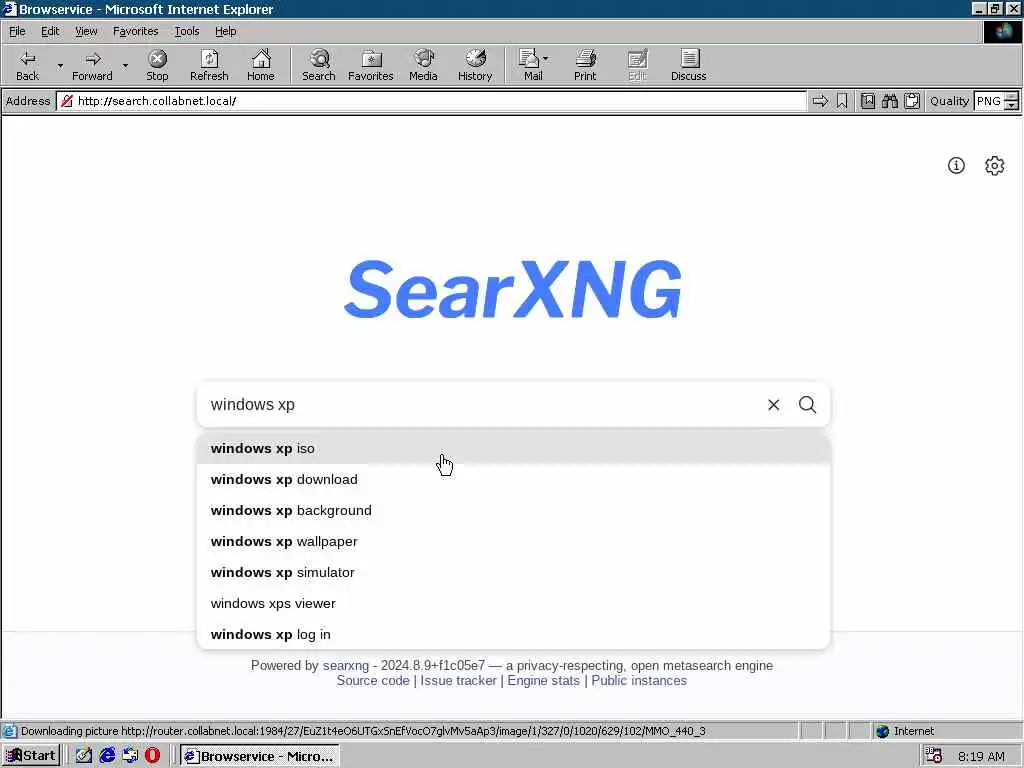This screenshot has width=1024, height=768.
Task: Click the Quality PNG field
Action: pyautogui.click(x=988, y=101)
